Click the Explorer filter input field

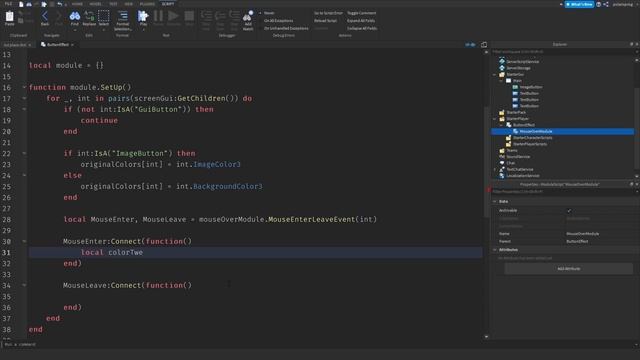click(562, 52)
